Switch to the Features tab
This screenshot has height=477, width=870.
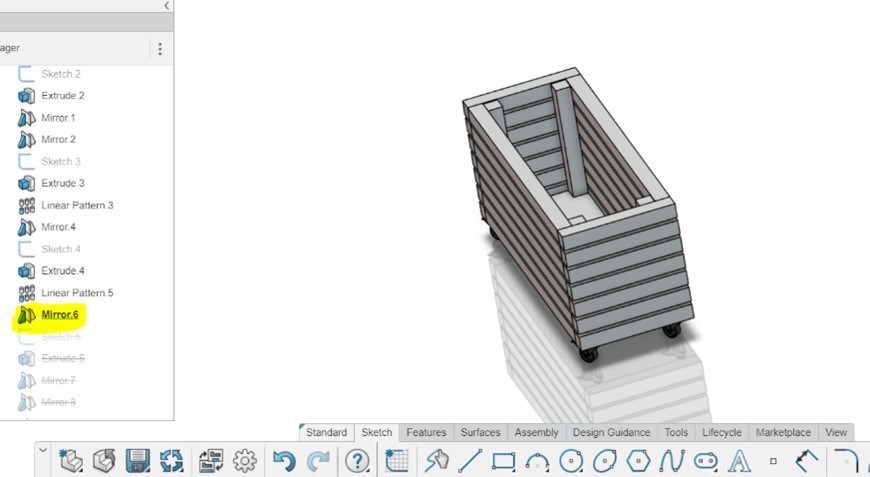click(x=426, y=432)
